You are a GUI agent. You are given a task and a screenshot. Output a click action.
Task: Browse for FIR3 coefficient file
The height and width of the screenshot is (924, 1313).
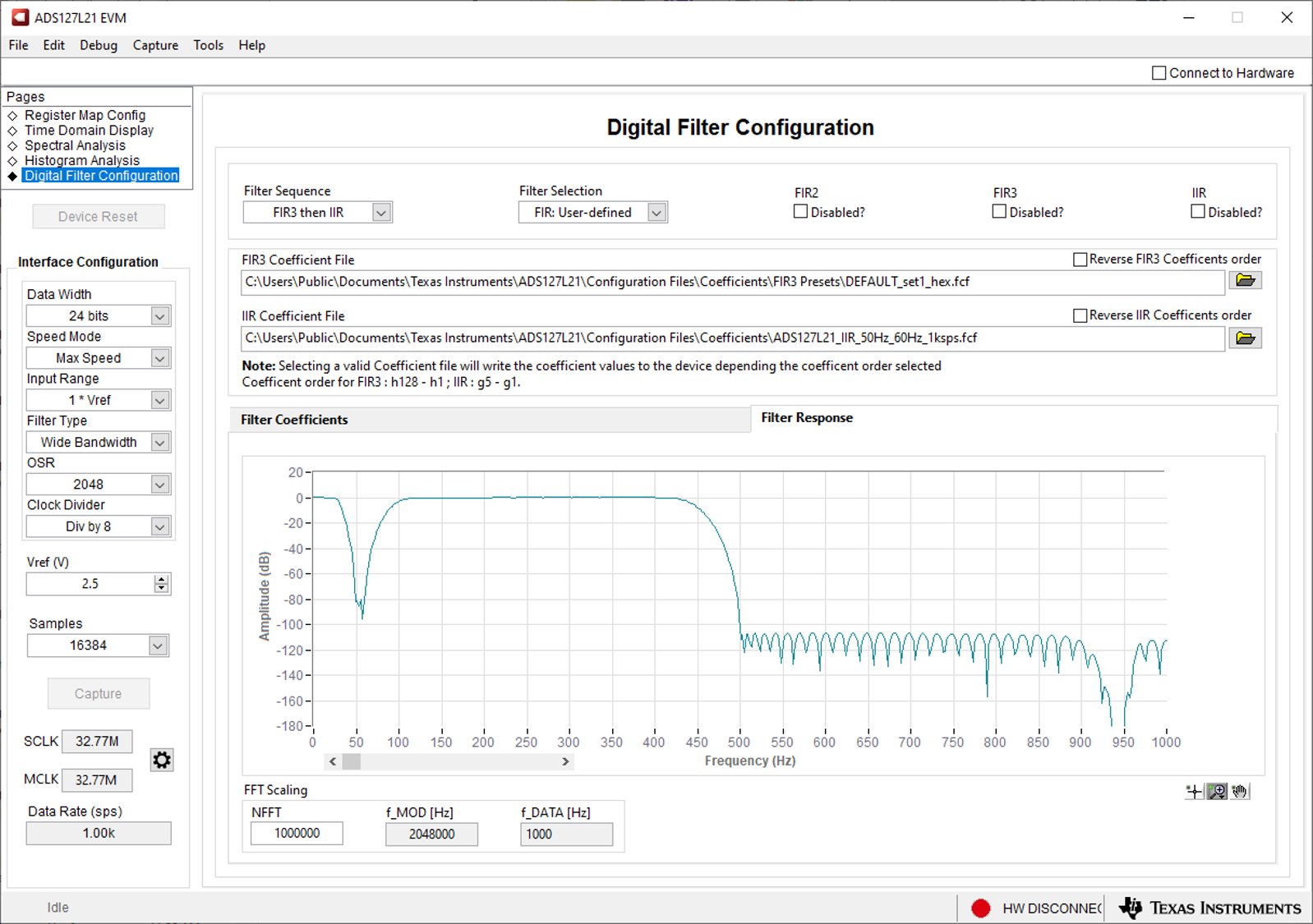coord(1245,281)
